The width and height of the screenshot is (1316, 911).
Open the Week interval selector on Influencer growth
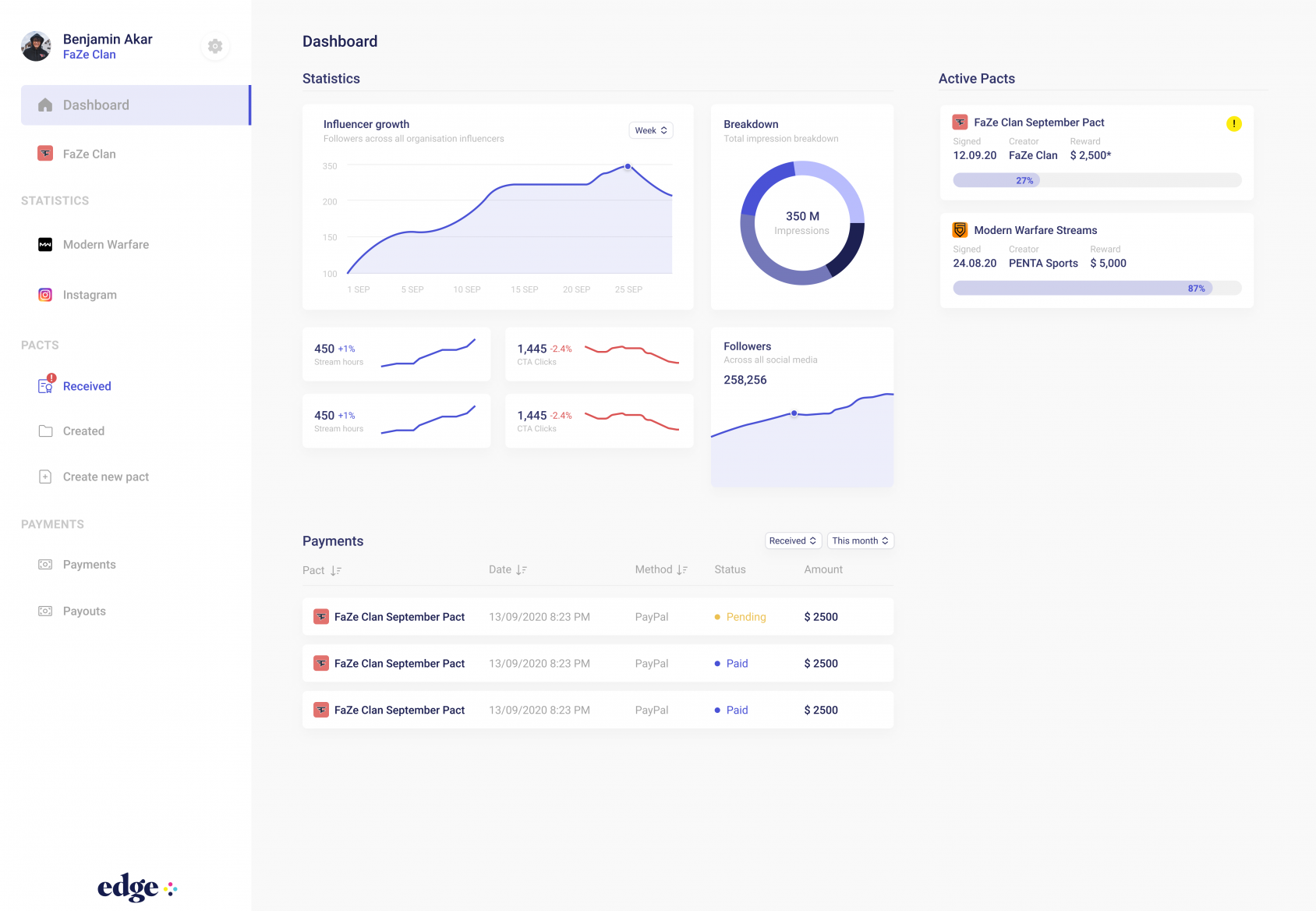coord(650,129)
